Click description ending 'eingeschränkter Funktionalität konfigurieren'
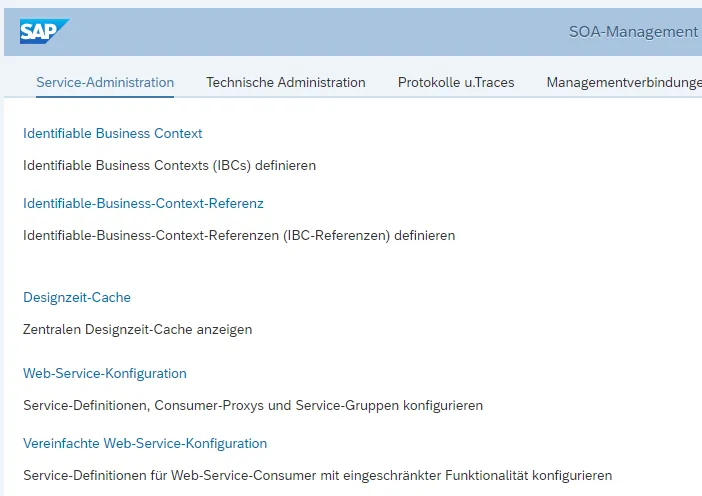The width and height of the screenshot is (702, 496). point(317,475)
